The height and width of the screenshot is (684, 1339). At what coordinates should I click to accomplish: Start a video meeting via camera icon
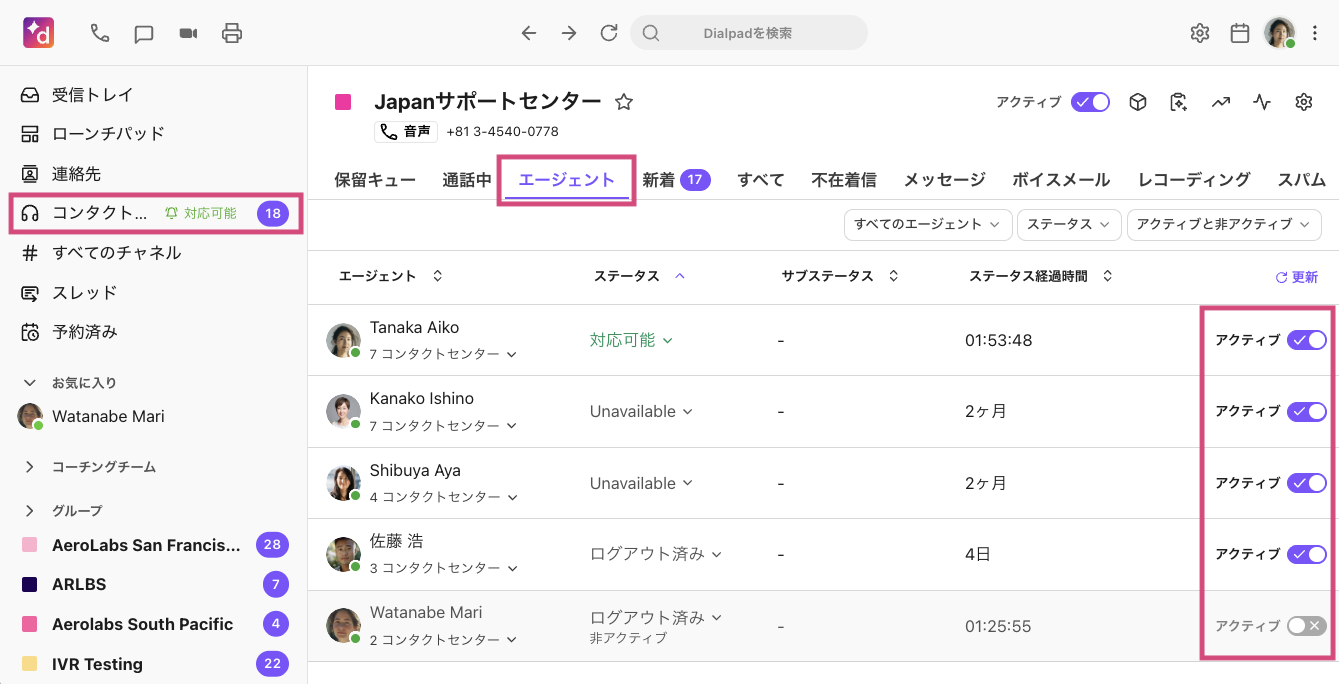[x=187, y=32]
